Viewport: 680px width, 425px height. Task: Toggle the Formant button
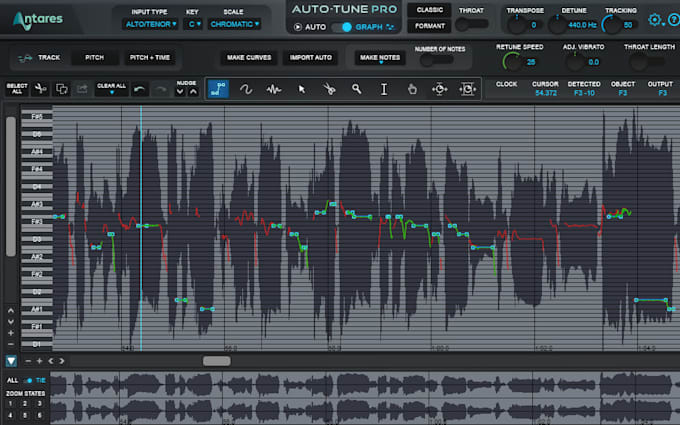[429, 26]
